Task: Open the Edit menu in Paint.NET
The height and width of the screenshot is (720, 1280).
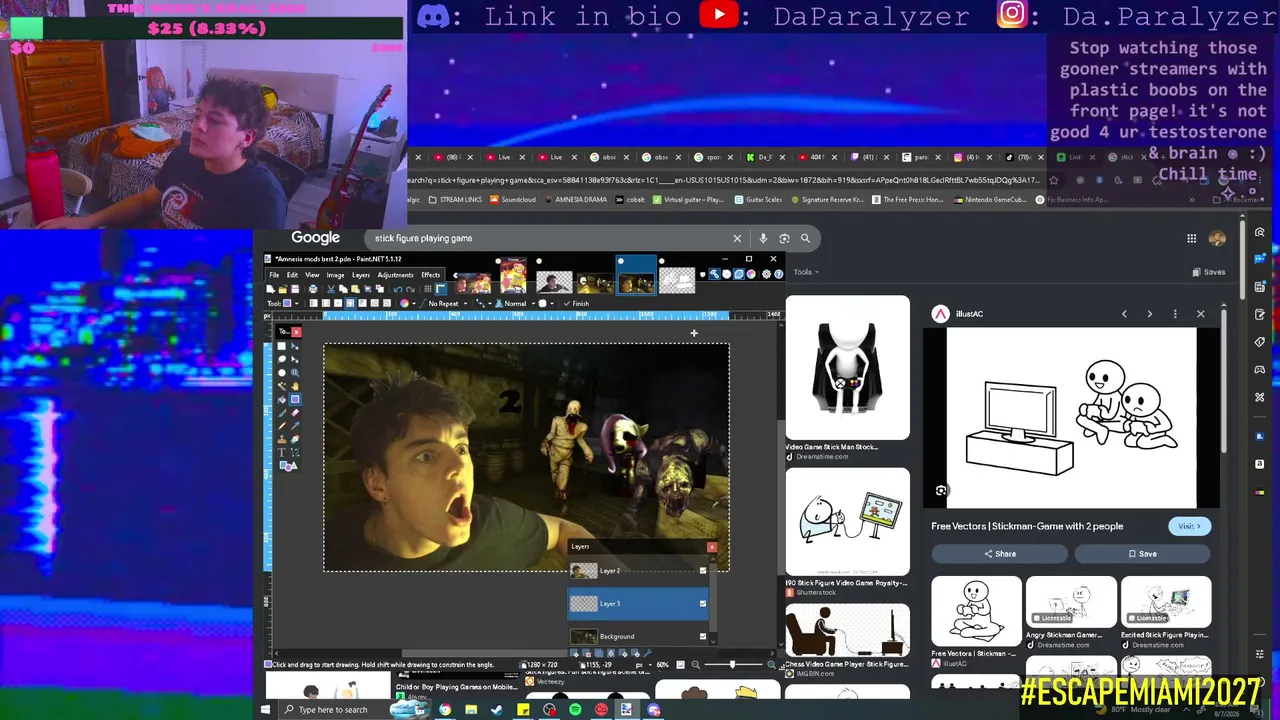Action: (292, 275)
